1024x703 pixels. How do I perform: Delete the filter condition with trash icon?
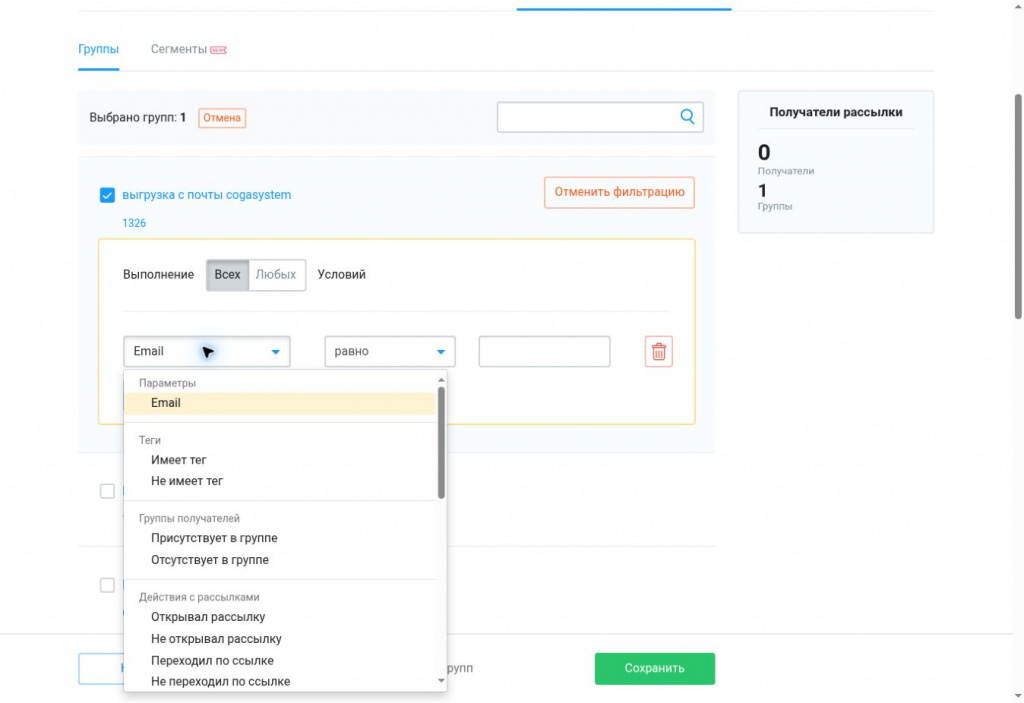(658, 352)
